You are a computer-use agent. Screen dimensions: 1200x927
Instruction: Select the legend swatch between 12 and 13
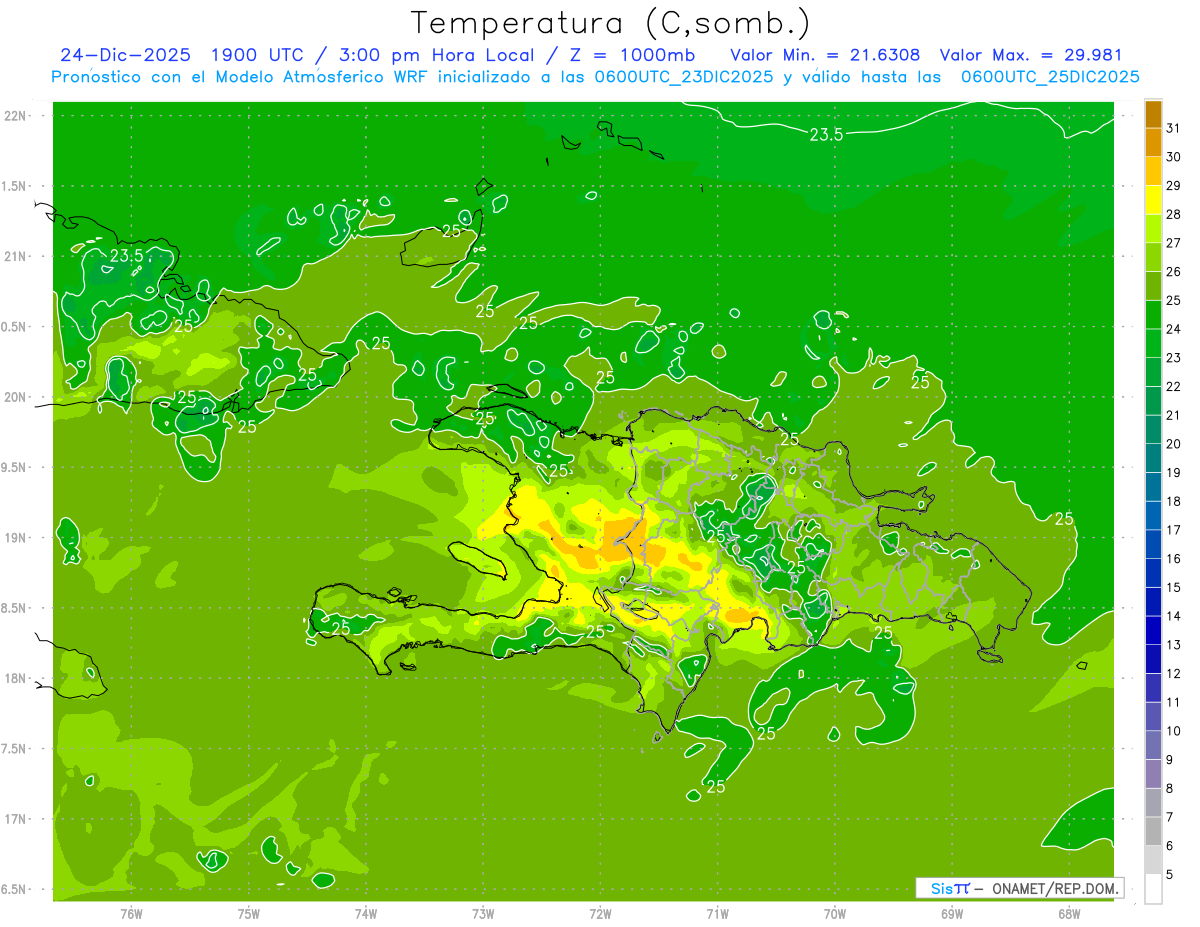pos(1153,658)
